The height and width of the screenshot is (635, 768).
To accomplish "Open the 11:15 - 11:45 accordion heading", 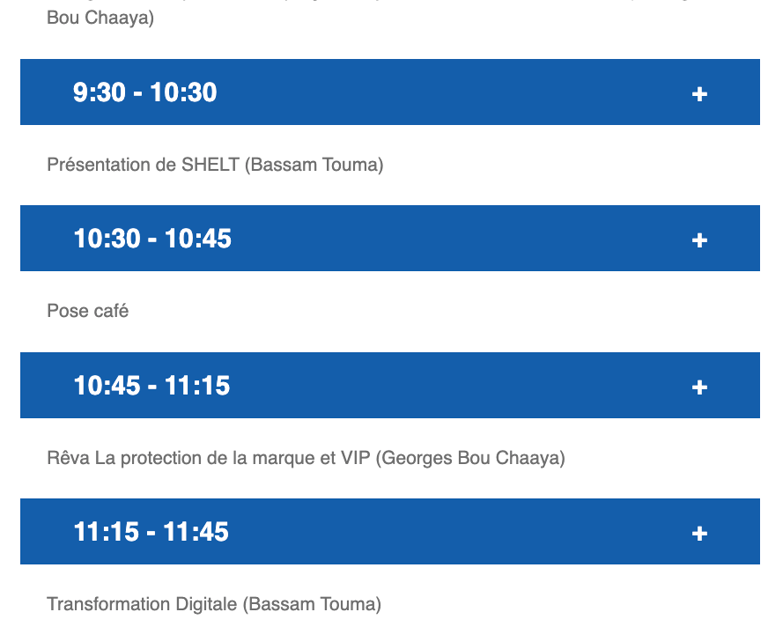I will pos(390,532).
